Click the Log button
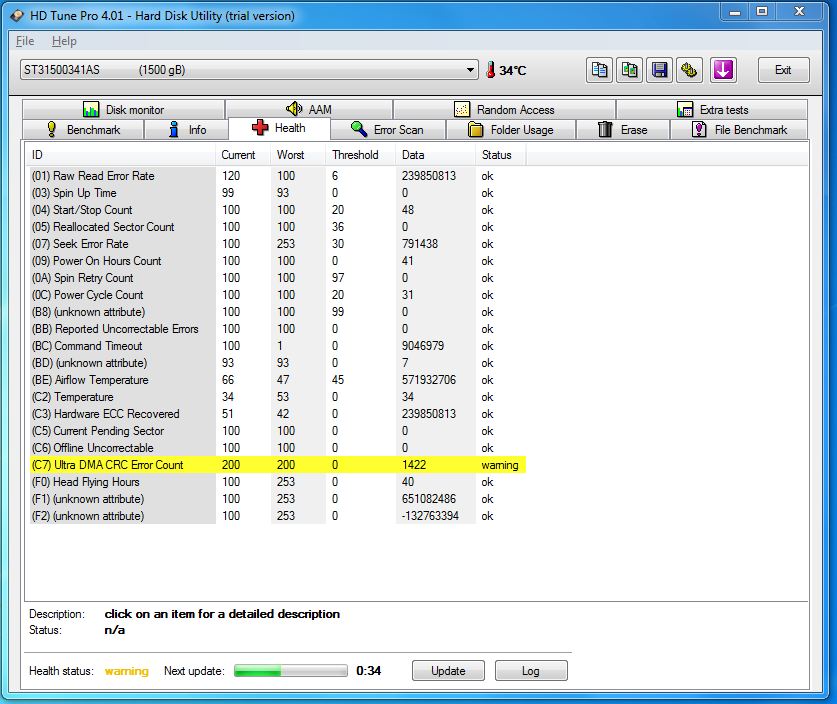The height and width of the screenshot is (704, 837). pyautogui.click(x=531, y=671)
